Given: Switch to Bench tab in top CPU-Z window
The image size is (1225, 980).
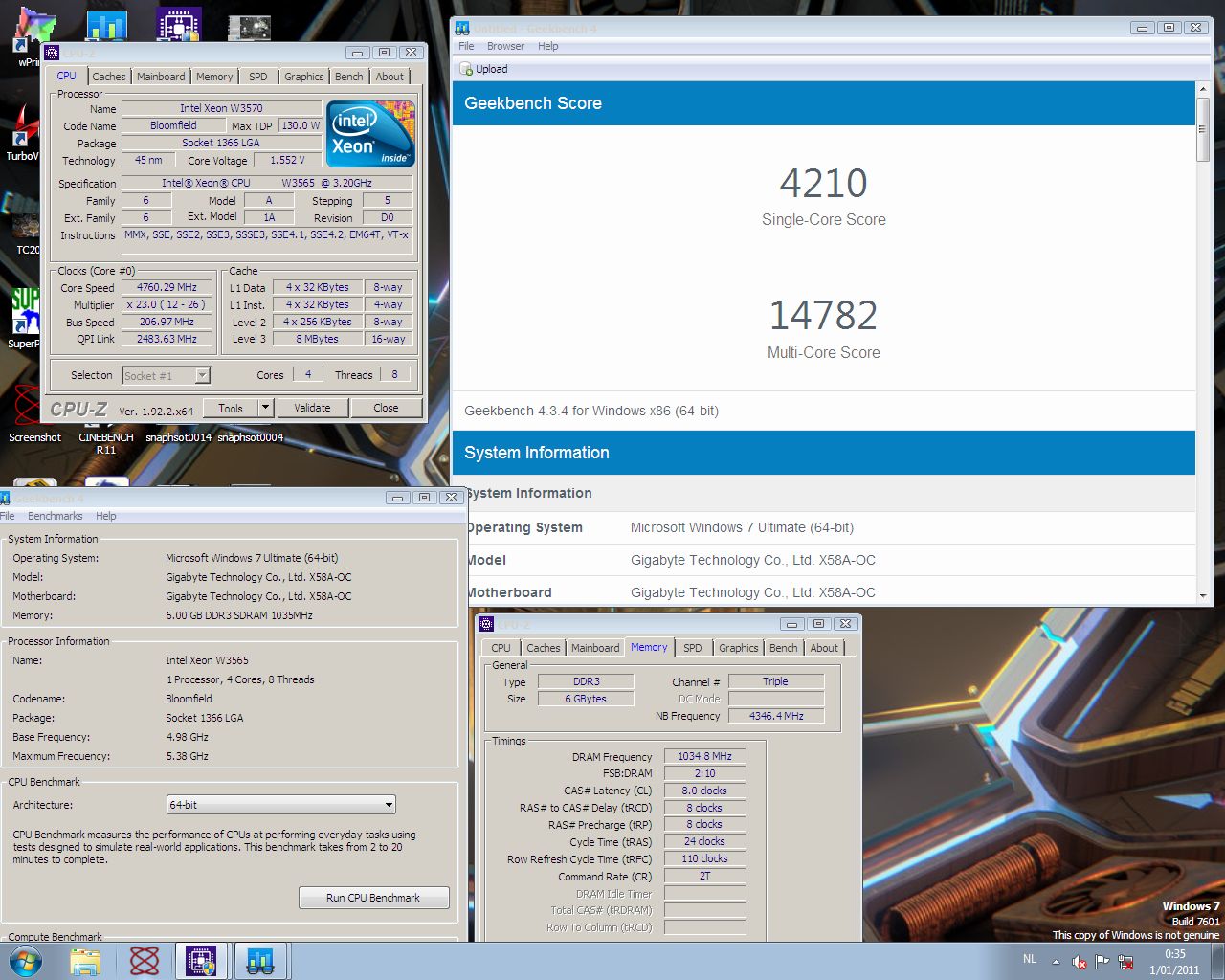Looking at the screenshot, I should pos(349,77).
